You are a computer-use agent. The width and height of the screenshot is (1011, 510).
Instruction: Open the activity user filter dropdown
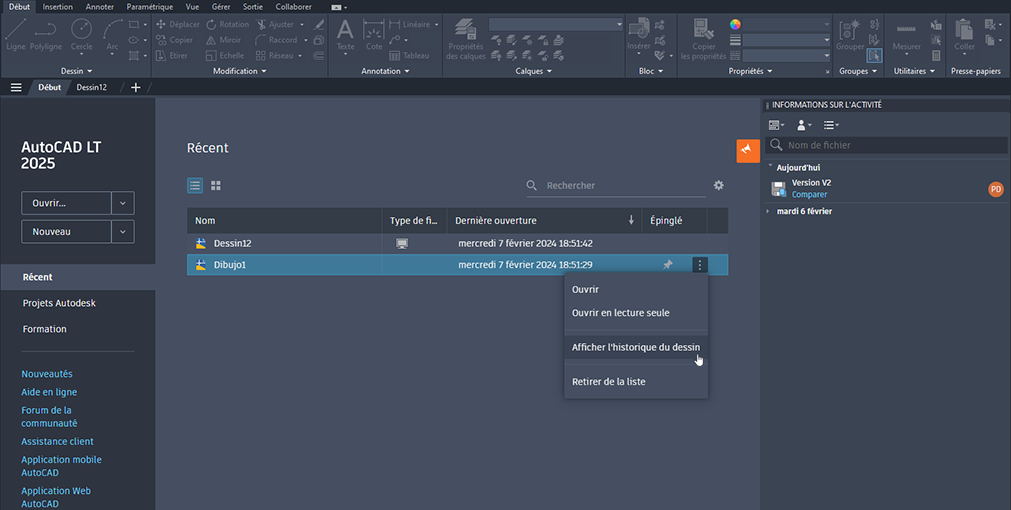pos(803,125)
